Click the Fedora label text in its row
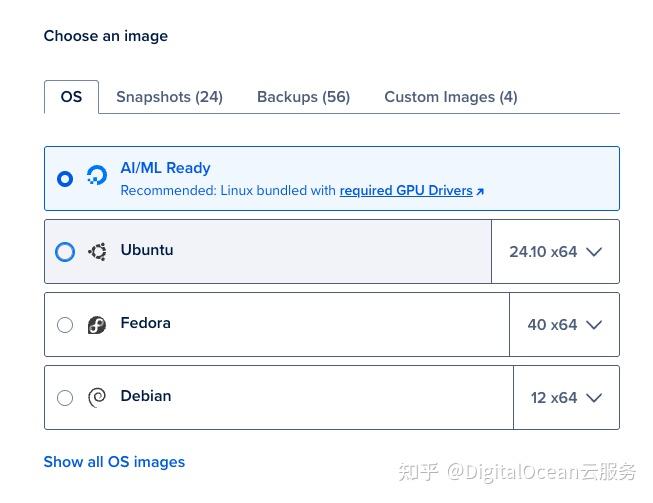Image resolution: width=653 pixels, height=503 pixels. click(x=145, y=323)
